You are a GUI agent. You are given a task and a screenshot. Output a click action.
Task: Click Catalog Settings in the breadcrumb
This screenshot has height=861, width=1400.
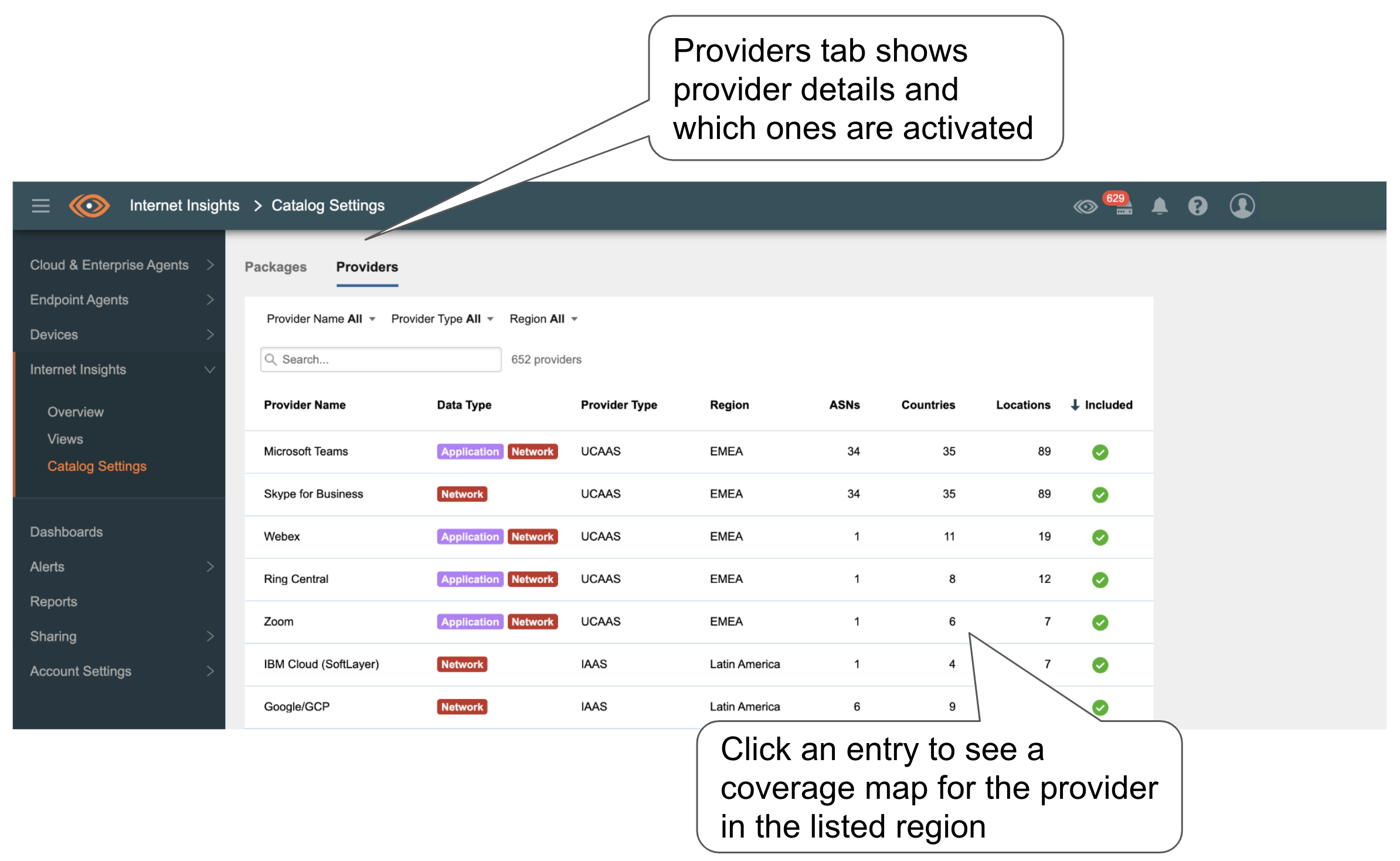tap(328, 205)
